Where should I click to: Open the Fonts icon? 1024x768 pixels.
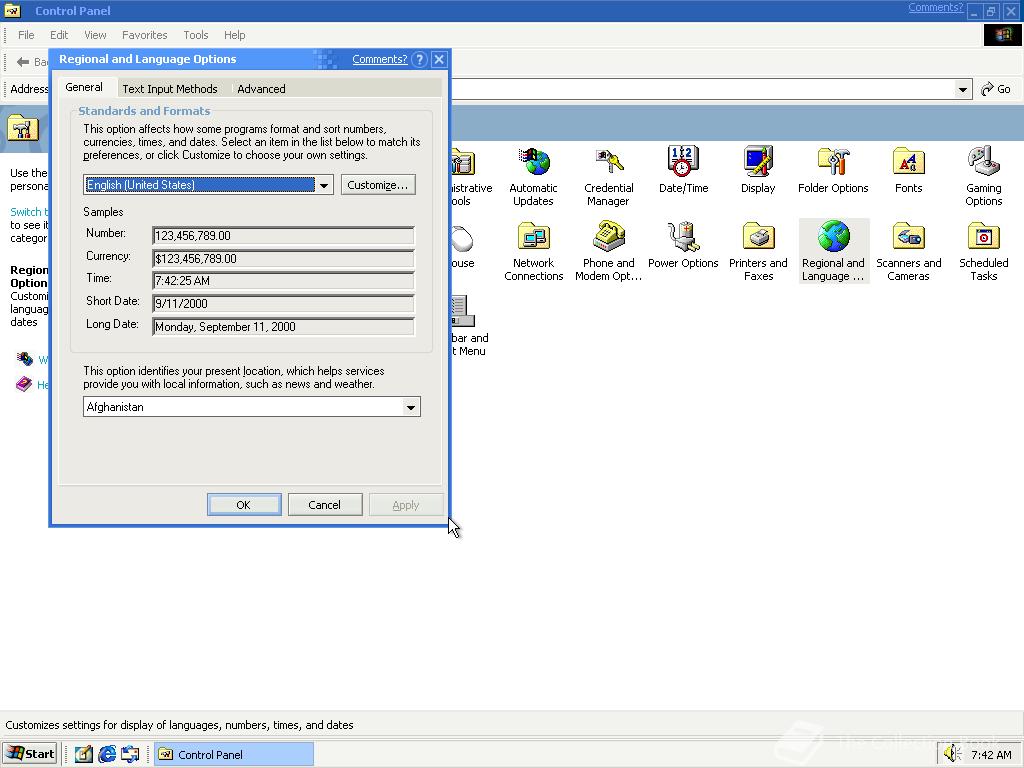(908, 170)
